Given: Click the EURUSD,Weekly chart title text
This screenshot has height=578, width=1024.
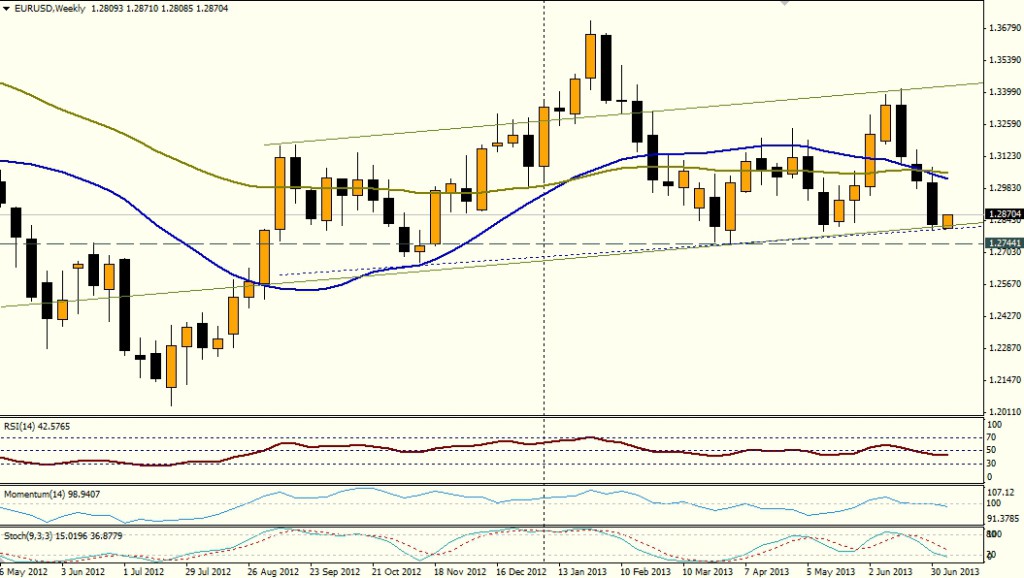Looking at the screenshot, I should (48, 7).
